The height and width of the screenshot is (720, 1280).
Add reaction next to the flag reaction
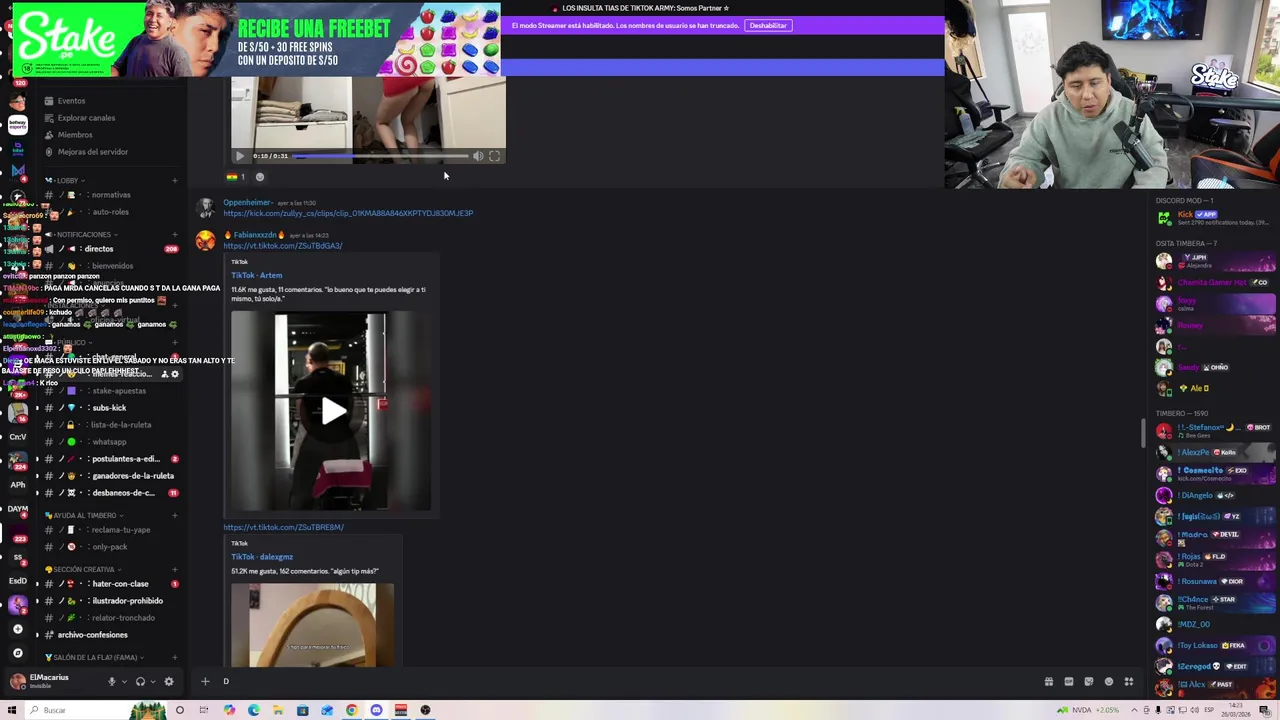(259, 177)
